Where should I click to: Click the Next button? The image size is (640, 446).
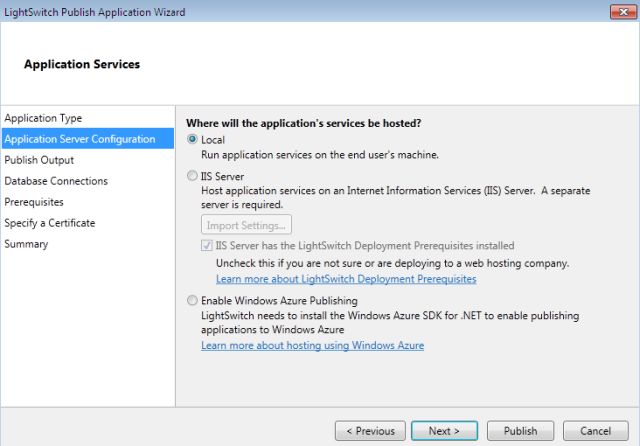tap(444, 431)
